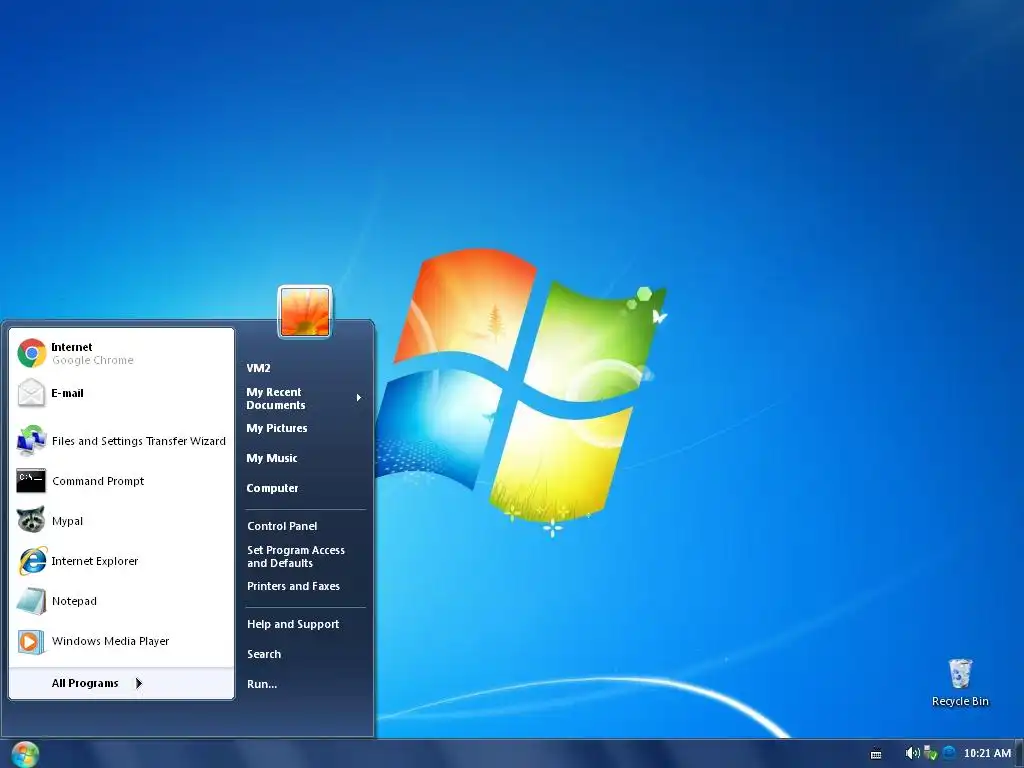The image size is (1024, 768).
Task: Open the Run... dialog
Action: coord(304,684)
